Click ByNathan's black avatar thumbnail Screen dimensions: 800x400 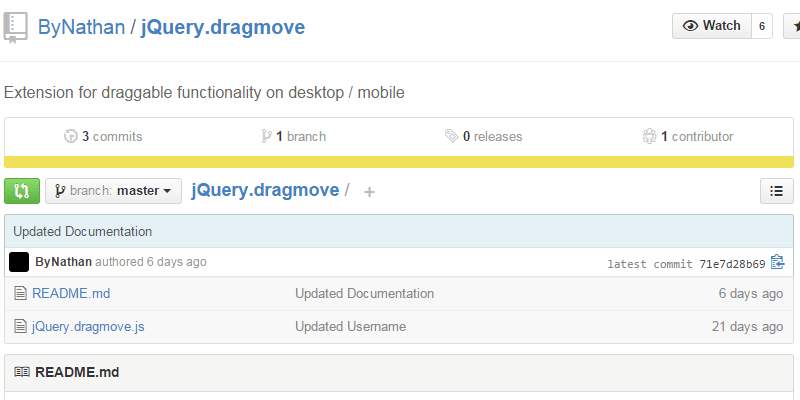tap(19, 263)
